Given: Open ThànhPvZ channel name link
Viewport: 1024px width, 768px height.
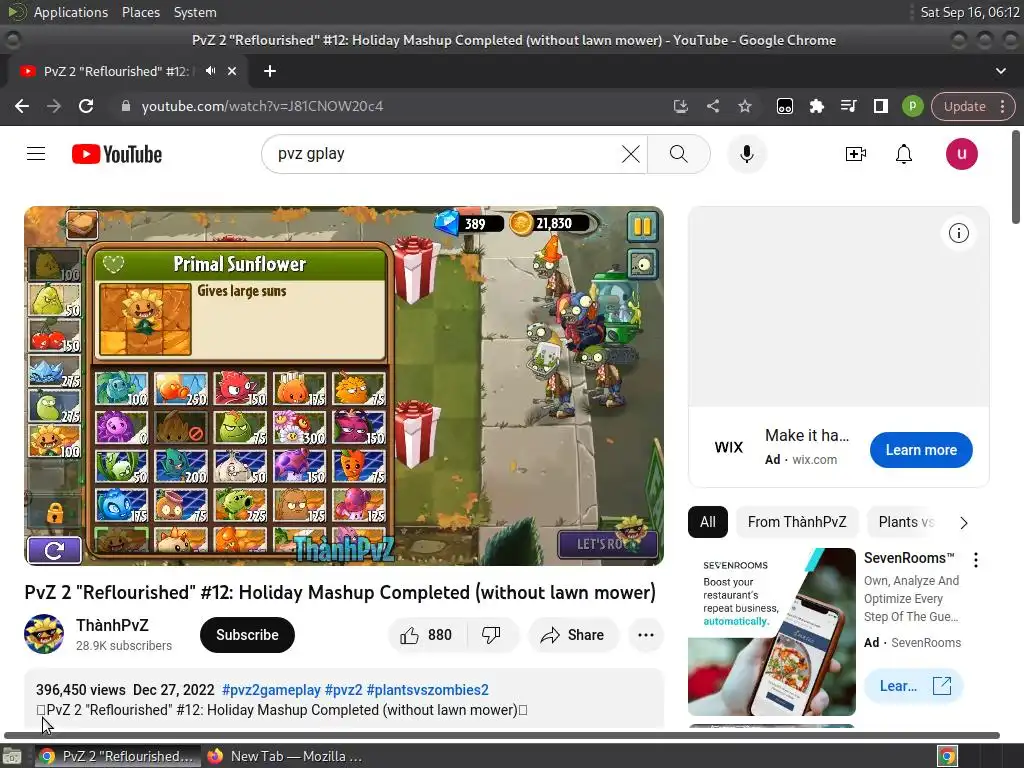Looking at the screenshot, I should point(112,625).
